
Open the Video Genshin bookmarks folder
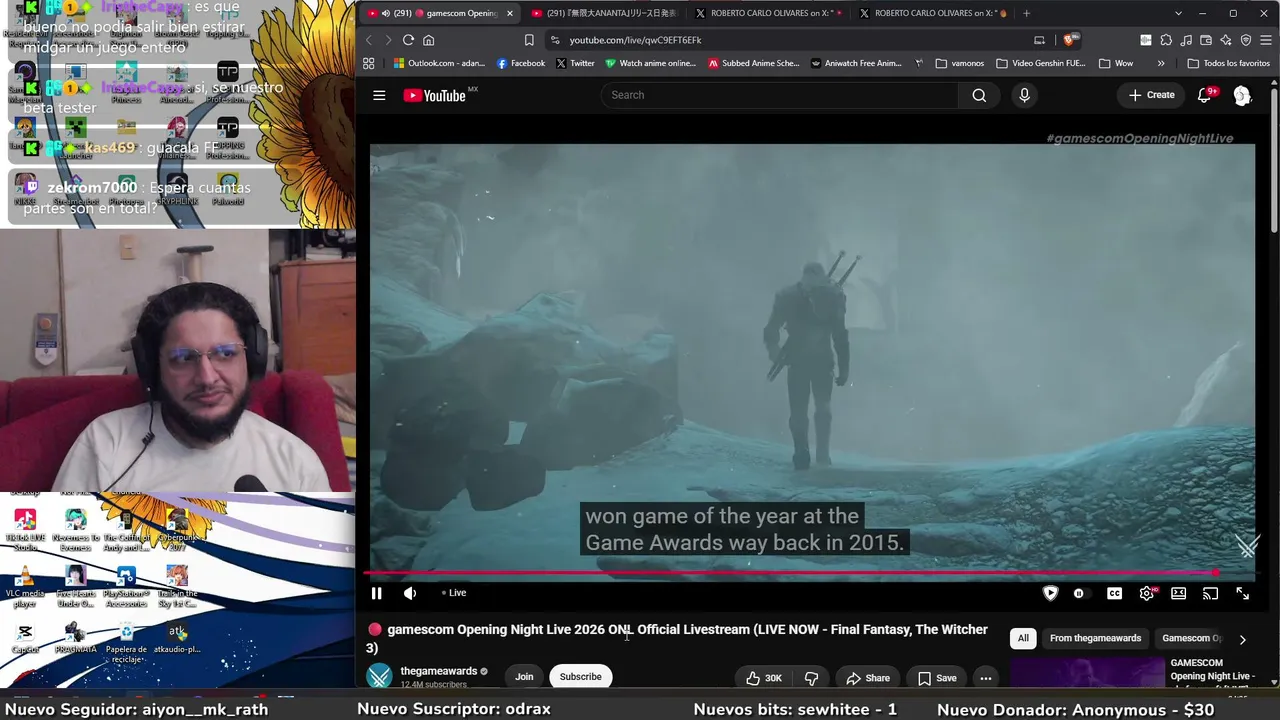pos(1041,63)
